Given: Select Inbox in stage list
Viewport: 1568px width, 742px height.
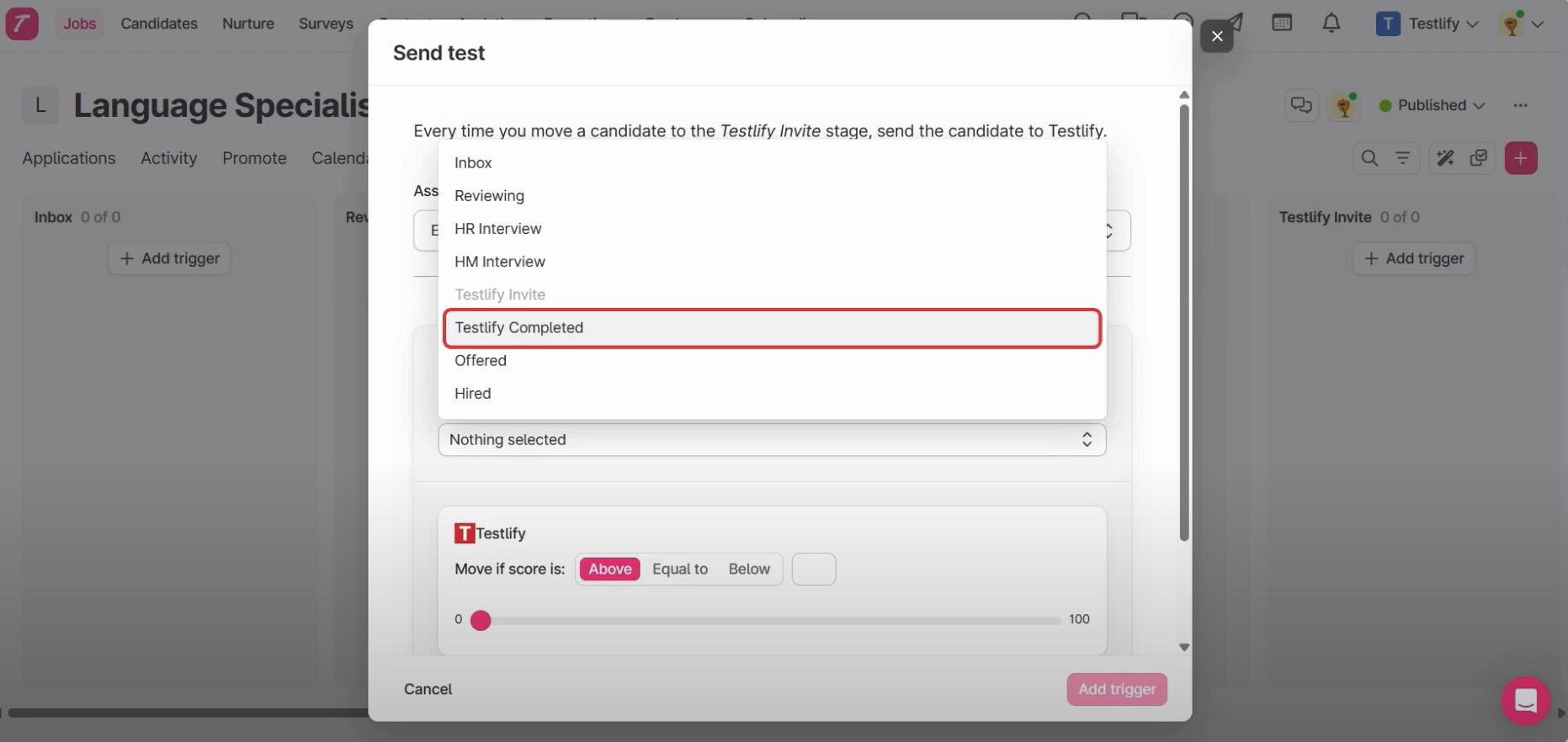Looking at the screenshot, I should 772,163.
